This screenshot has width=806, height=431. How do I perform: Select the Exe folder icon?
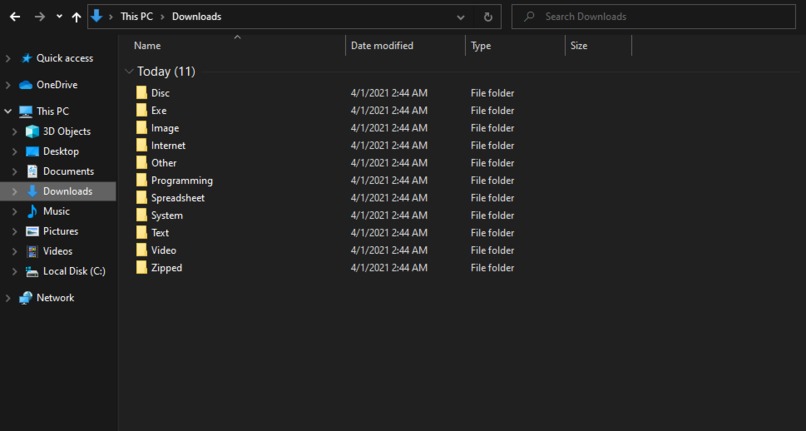pos(141,110)
